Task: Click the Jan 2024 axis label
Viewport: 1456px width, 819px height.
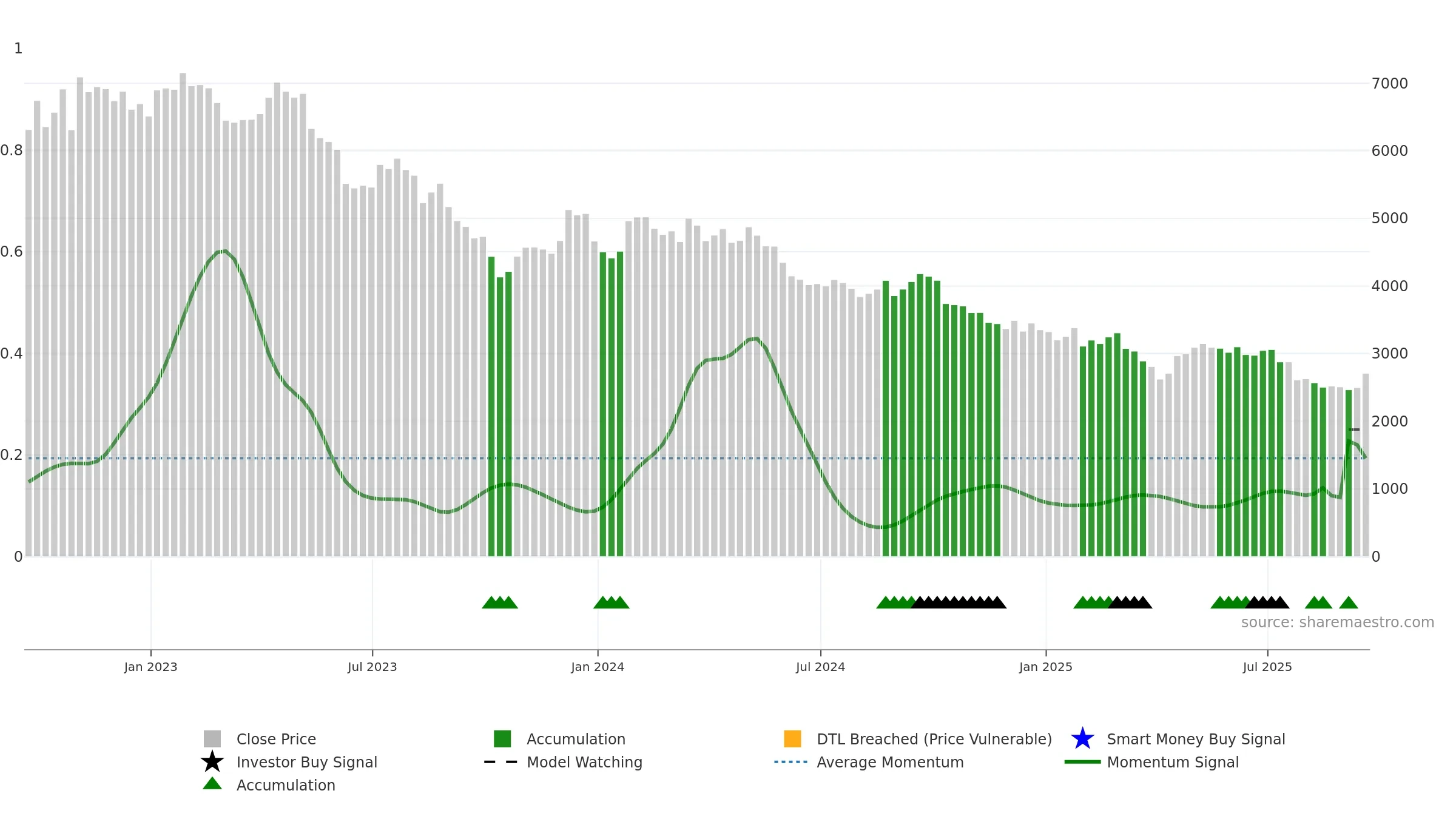Action: pyautogui.click(x=598, y=667)
